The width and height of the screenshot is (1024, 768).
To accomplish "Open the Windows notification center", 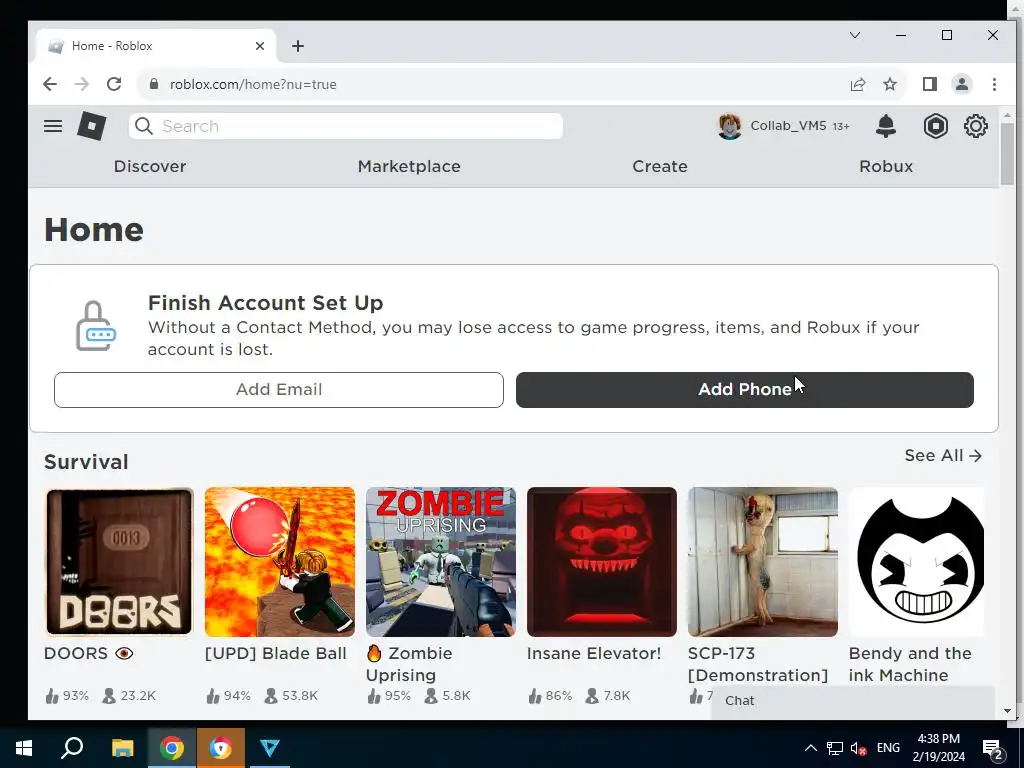I will coord(993,748).
